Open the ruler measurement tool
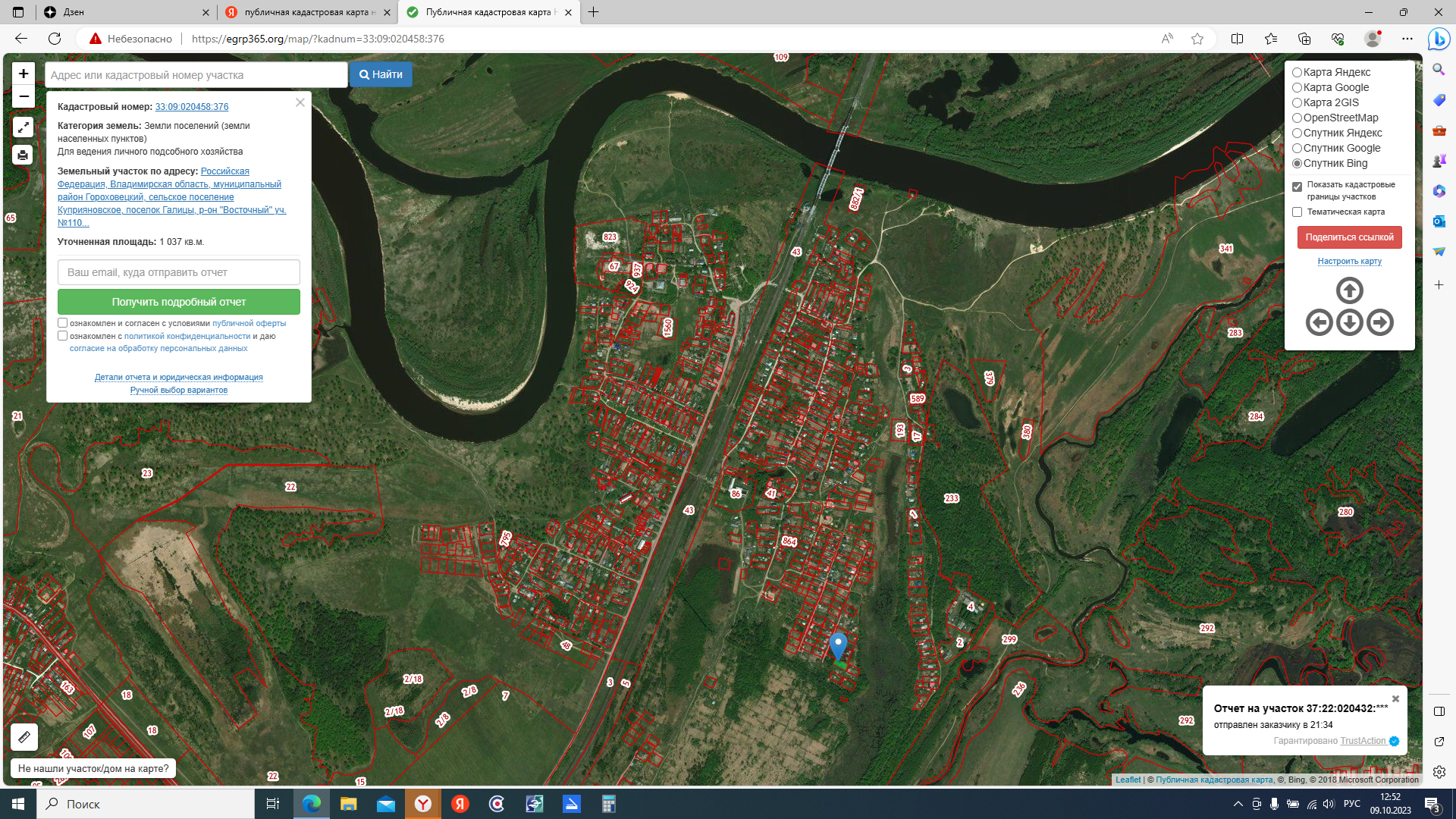1456x819 pixels. click(24, 736)
